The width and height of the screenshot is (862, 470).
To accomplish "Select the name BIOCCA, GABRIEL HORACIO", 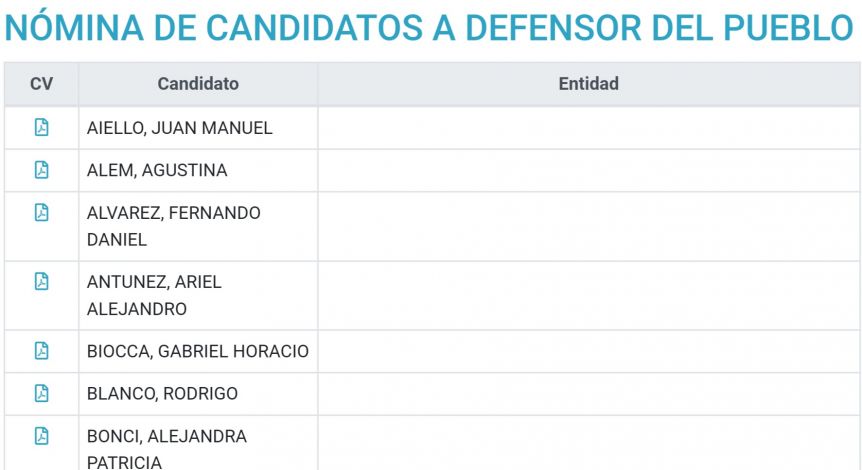I will 198,351.
